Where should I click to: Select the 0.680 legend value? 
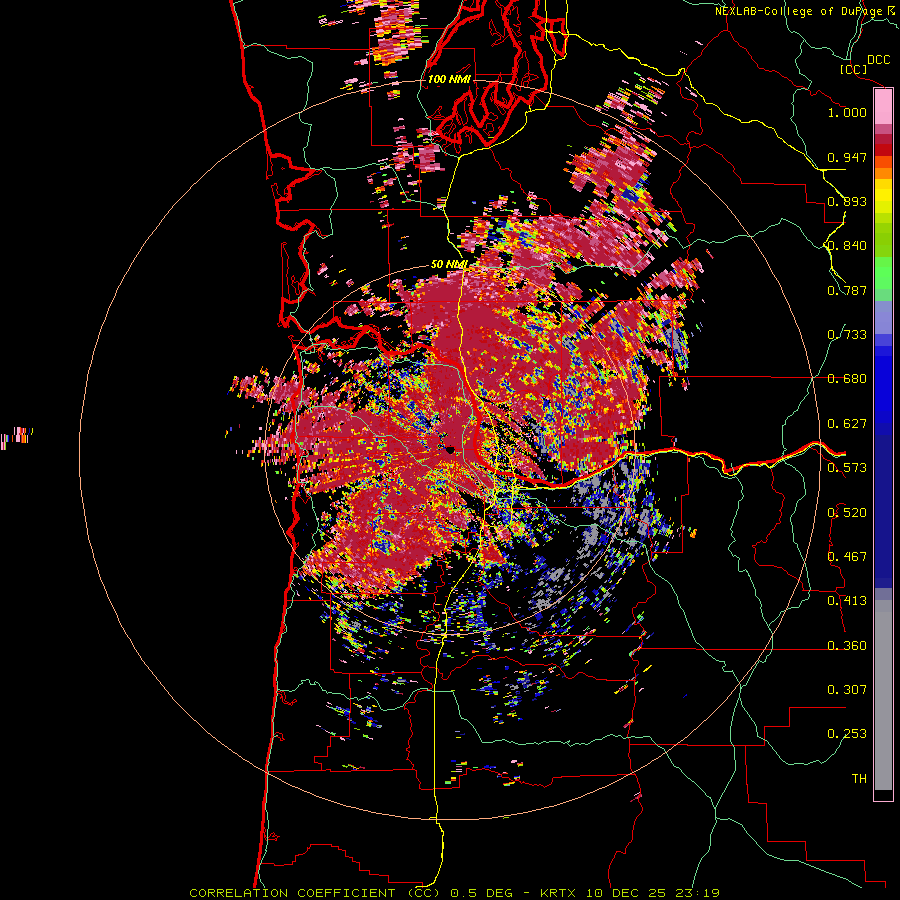tap(847, 379)
